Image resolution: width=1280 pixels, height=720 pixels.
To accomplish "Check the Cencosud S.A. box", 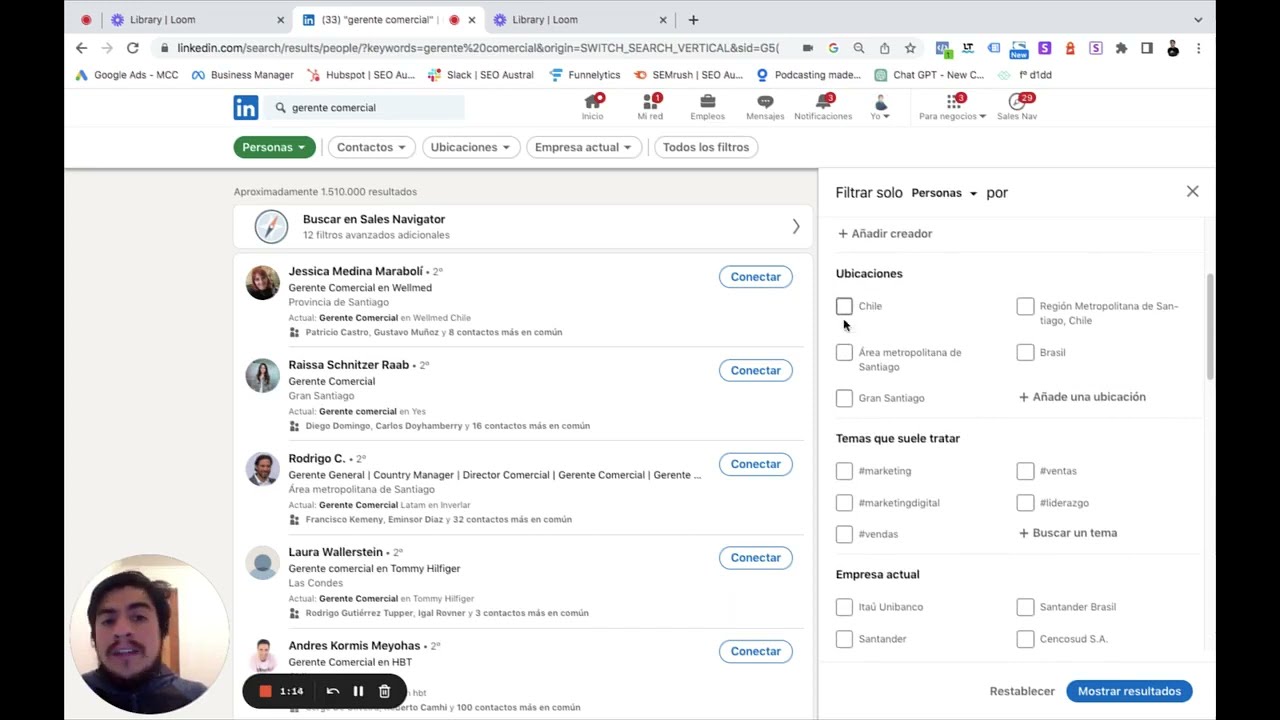I will pos(1025,639).
